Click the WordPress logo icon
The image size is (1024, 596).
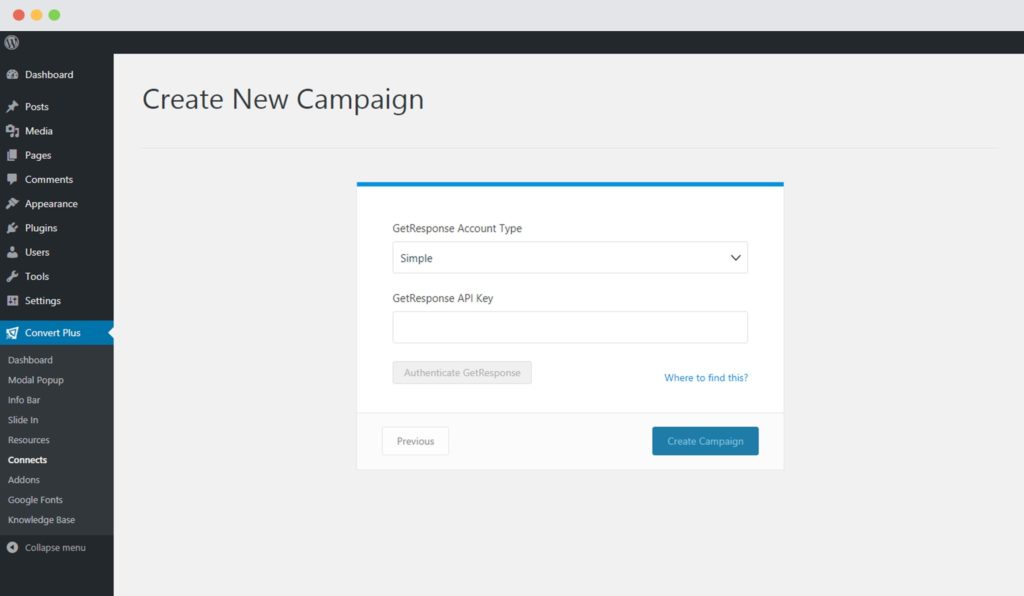[11, 43]
